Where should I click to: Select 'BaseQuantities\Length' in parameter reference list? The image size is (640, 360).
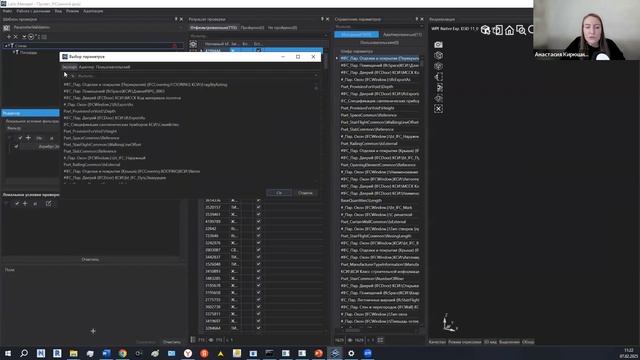click(361, 200)
